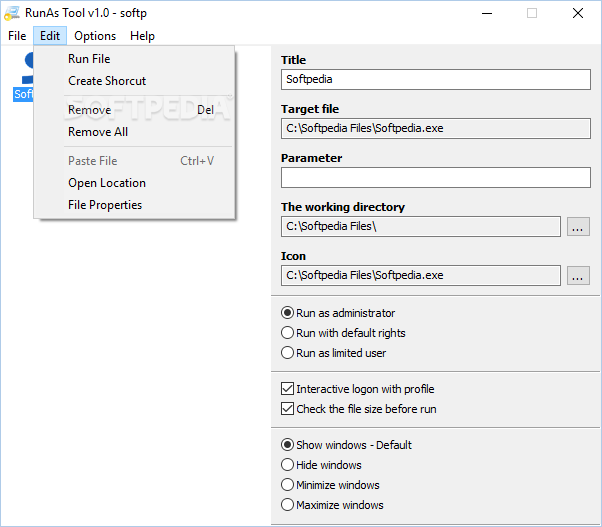Select Minimize windows option
Viewport: 602px width, 527px height.
click(330, 485)
